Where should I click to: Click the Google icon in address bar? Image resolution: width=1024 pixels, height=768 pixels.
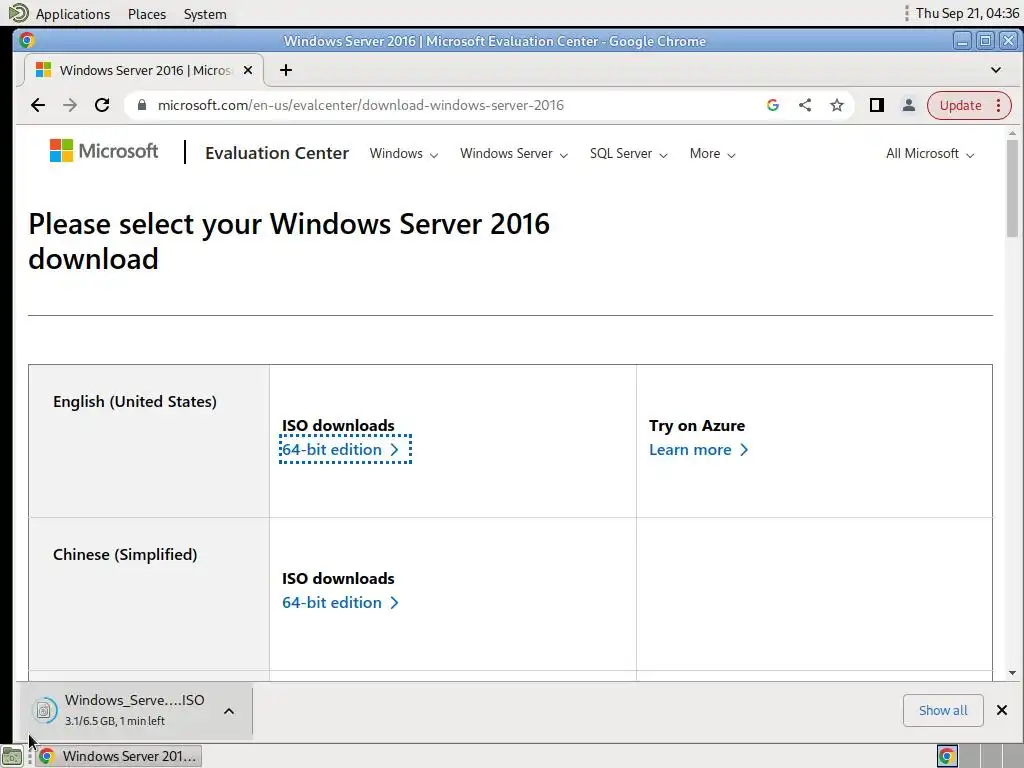pos(773,105)
